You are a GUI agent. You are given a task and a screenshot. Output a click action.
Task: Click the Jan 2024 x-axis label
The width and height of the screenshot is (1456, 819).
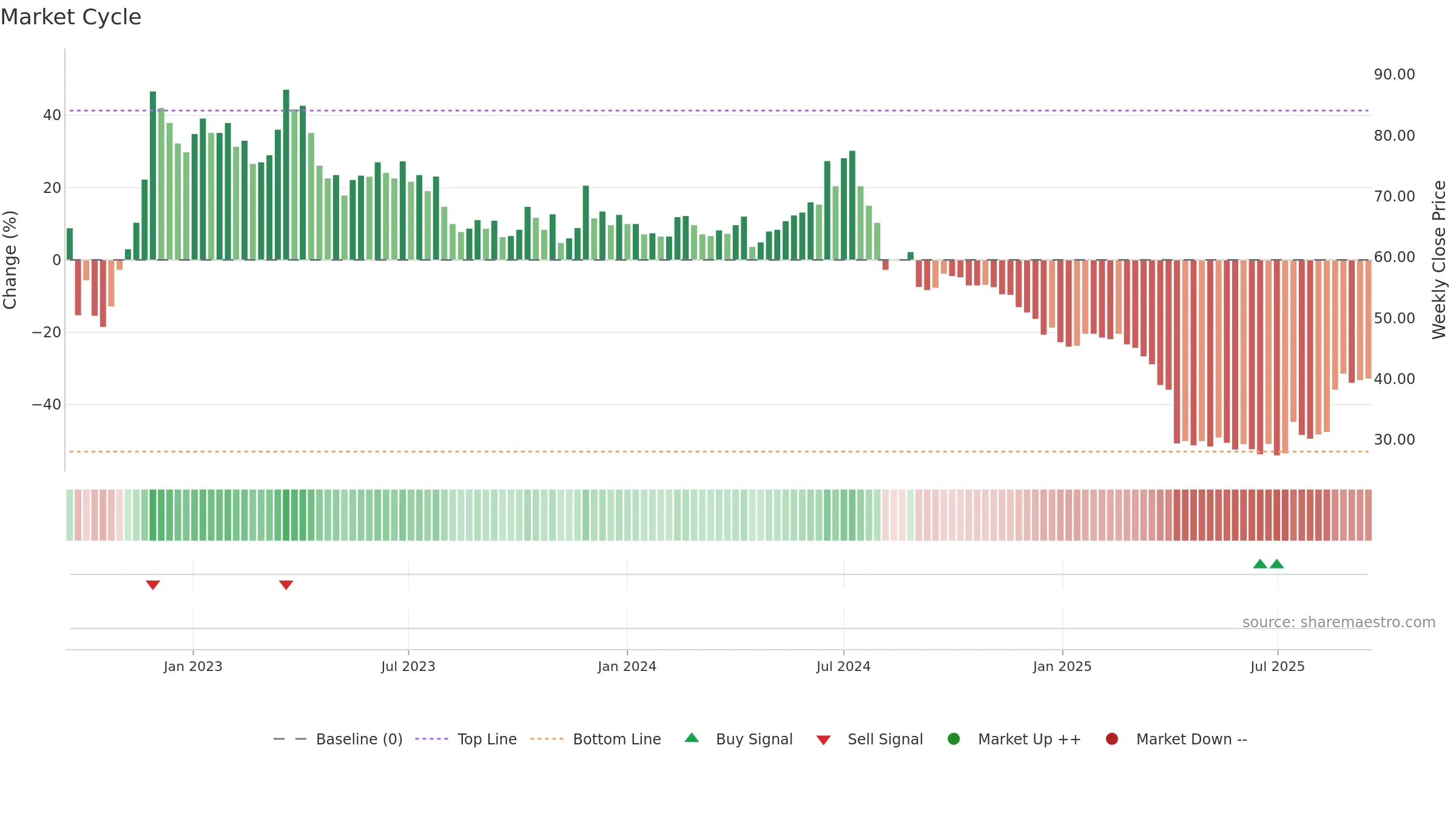(x=627, y=666)
